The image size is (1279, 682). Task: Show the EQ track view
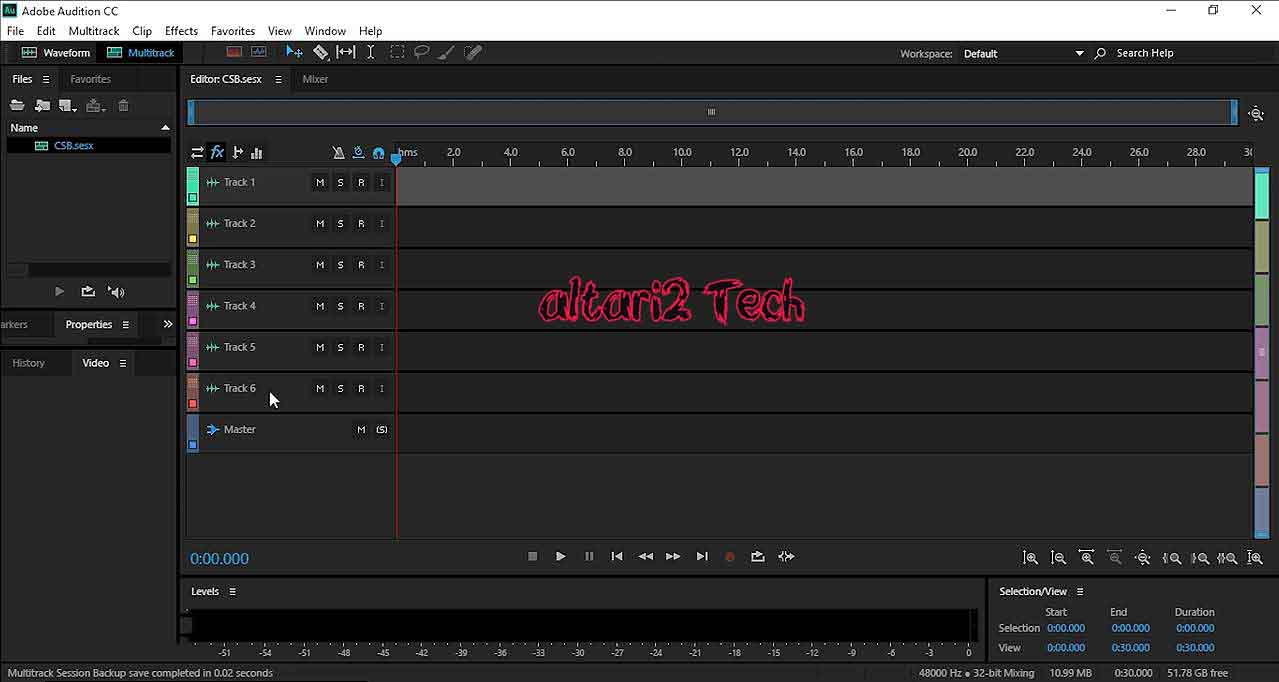coord(257,153)
